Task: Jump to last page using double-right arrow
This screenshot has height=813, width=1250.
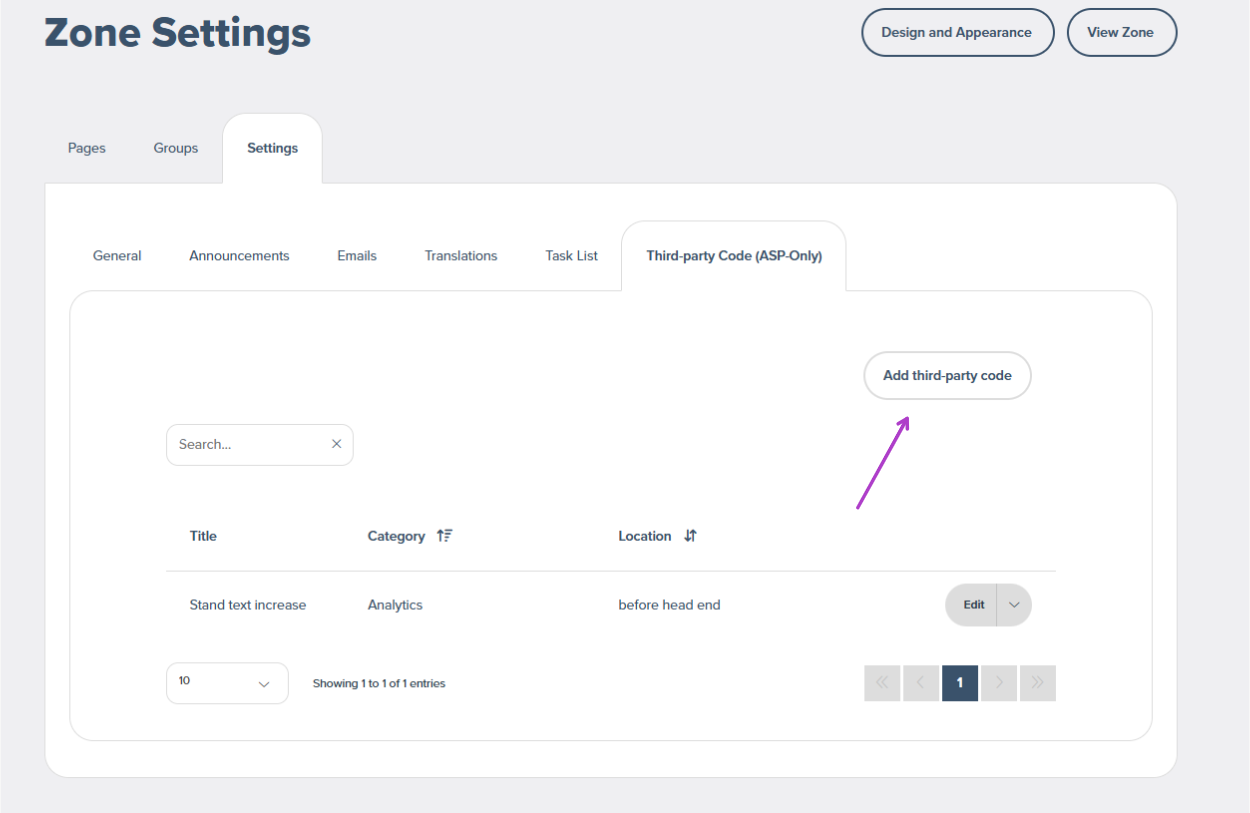Action: coord(1037,683)
